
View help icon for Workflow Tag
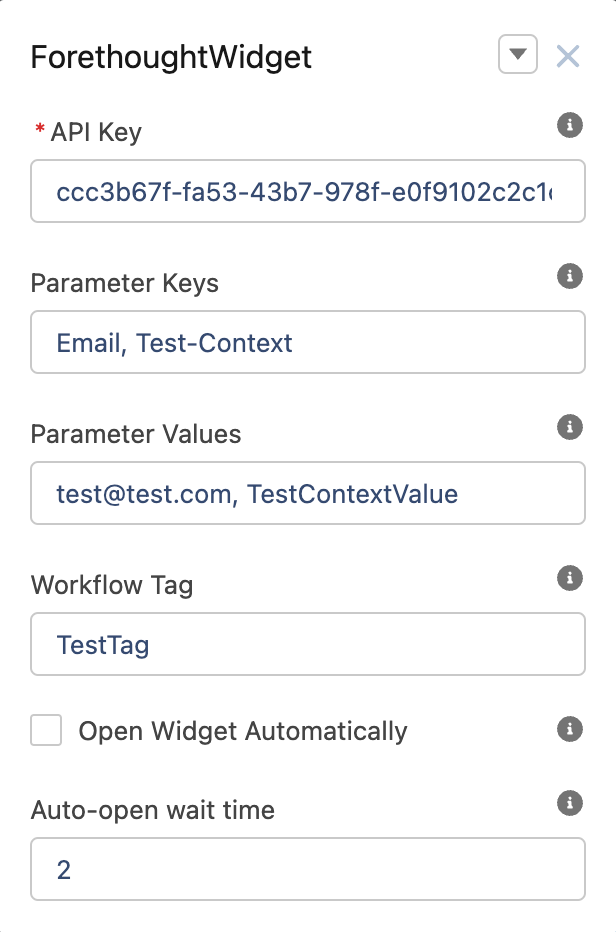click(x=570, y=578)
